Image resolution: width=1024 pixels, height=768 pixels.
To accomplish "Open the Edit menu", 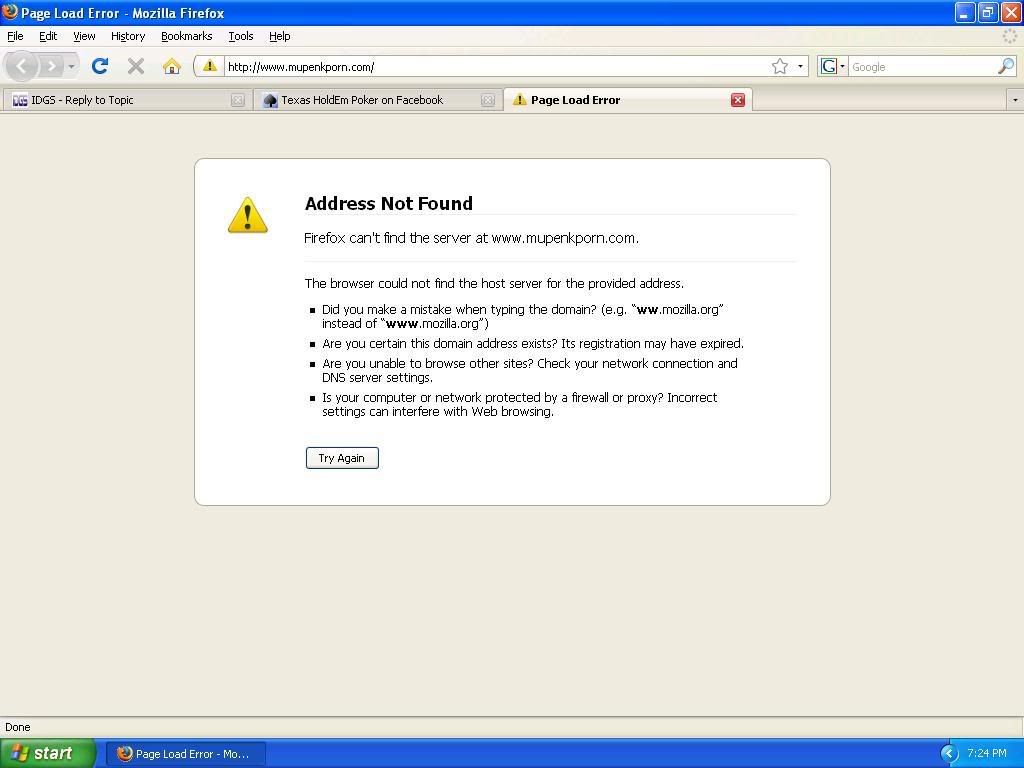I will pos(48,37).
